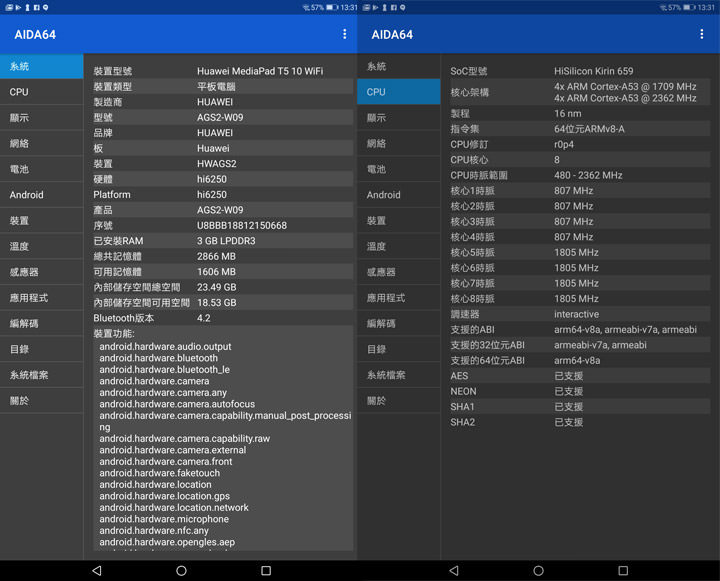The height and width of the screenshot is (581, 720).
Task: Tap Recents button in right navigation bar
Action: tap(623, 570)
